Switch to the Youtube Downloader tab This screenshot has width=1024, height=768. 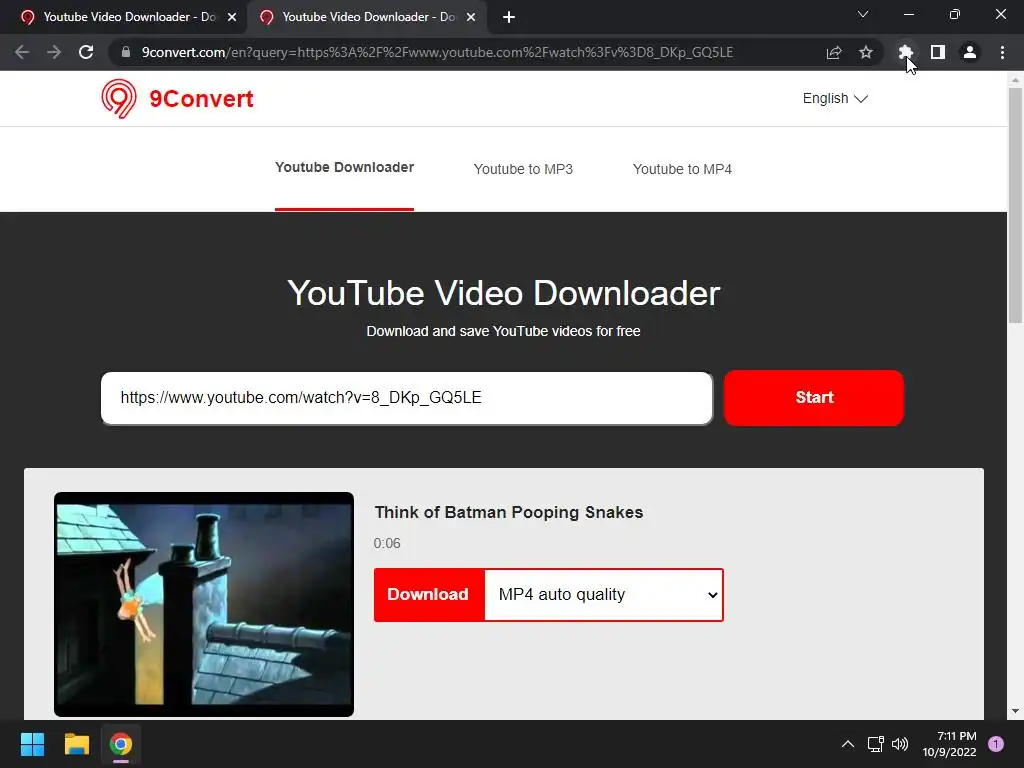coord(344,167)
